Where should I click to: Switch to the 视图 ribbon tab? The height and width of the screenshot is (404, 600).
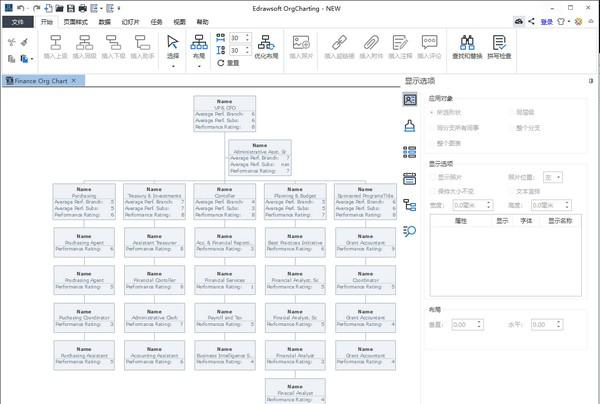click(x=179, y=22)
